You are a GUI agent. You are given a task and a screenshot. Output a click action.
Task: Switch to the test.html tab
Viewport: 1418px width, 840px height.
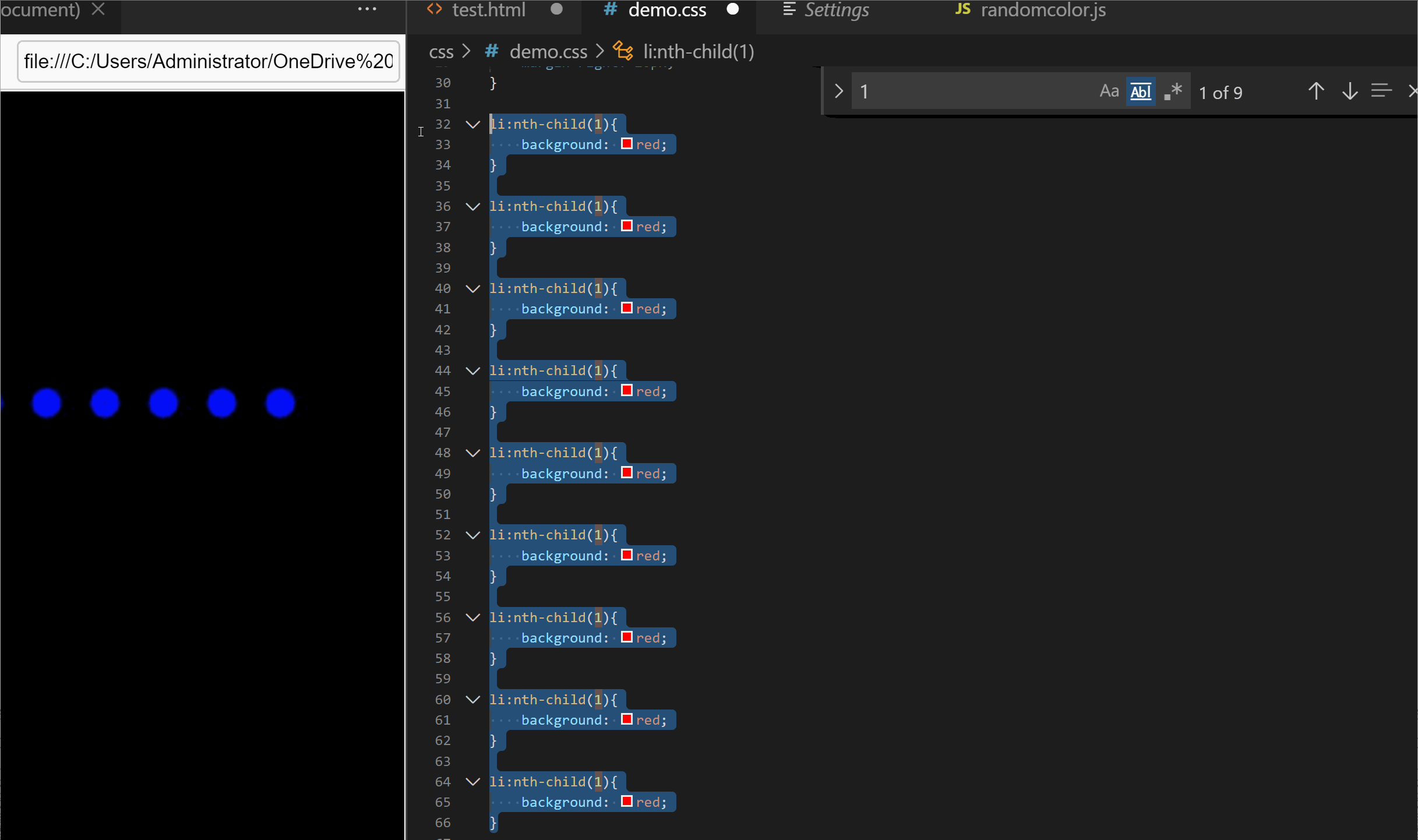click(488, 9)
